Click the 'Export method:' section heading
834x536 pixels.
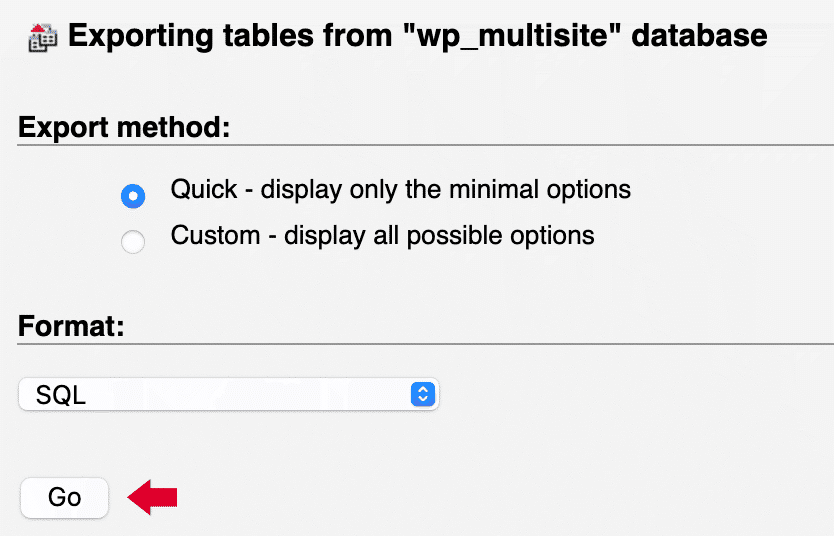[x=124, y=128]
